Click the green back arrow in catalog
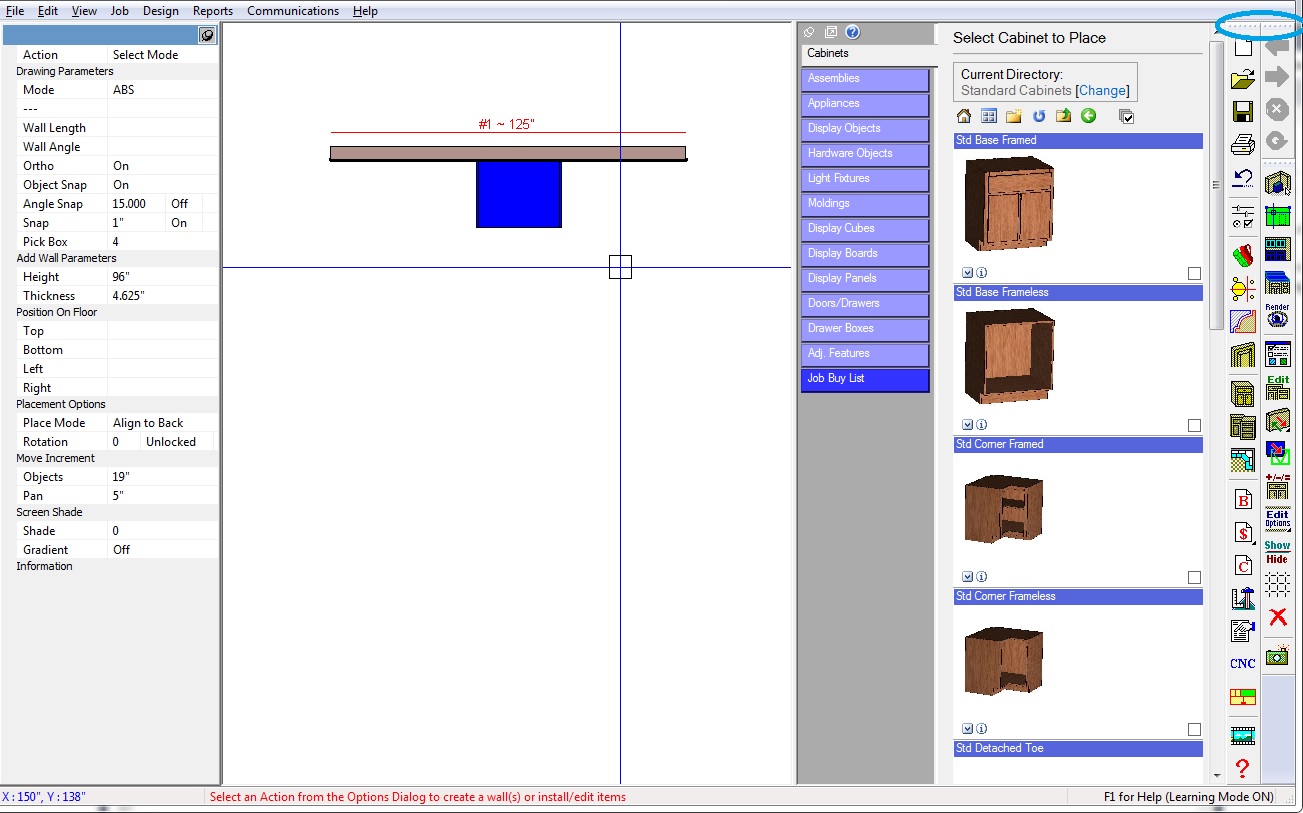This screenshot has height=813, width=1303. point(1088,116)
